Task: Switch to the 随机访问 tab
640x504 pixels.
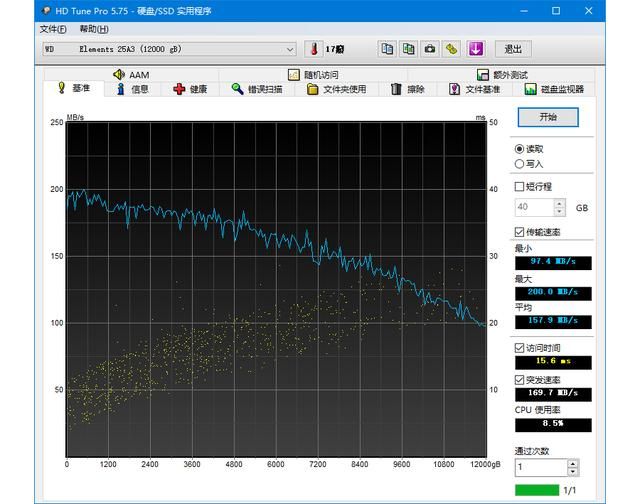Action: click(x=313, y=75)
